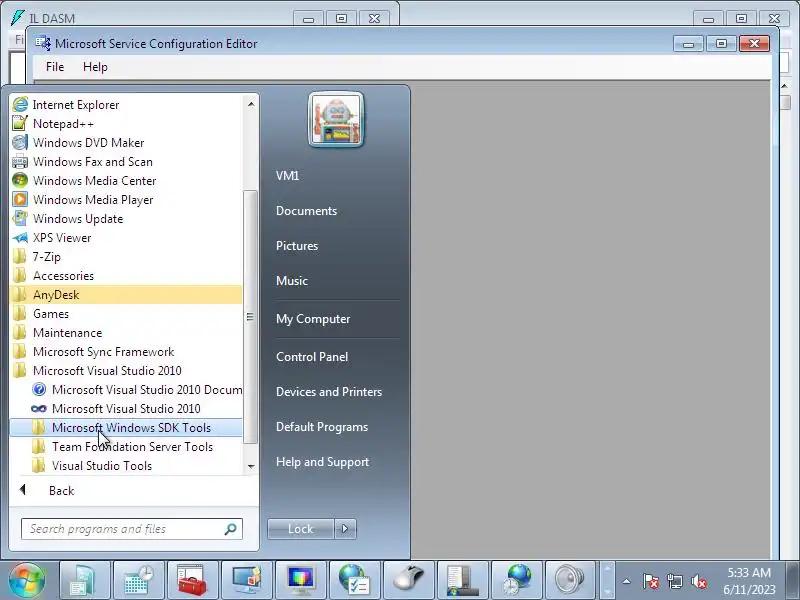Open Help menu in Service Configuration Editor
This screenshot has height=600, width=800.
pyautogui.click(x=95, y=67)
